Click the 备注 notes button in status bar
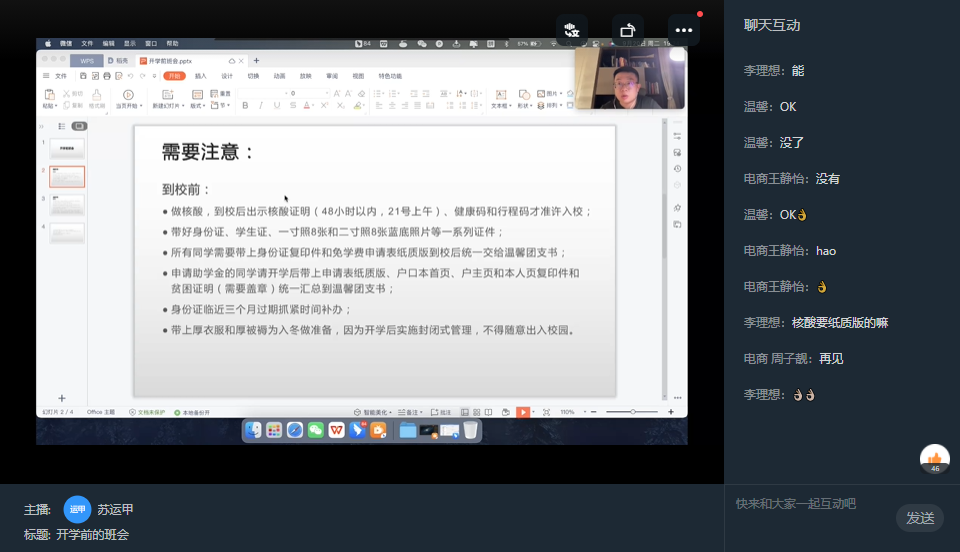This screenshot has width=960, height=552. click(x=410, y=412)
